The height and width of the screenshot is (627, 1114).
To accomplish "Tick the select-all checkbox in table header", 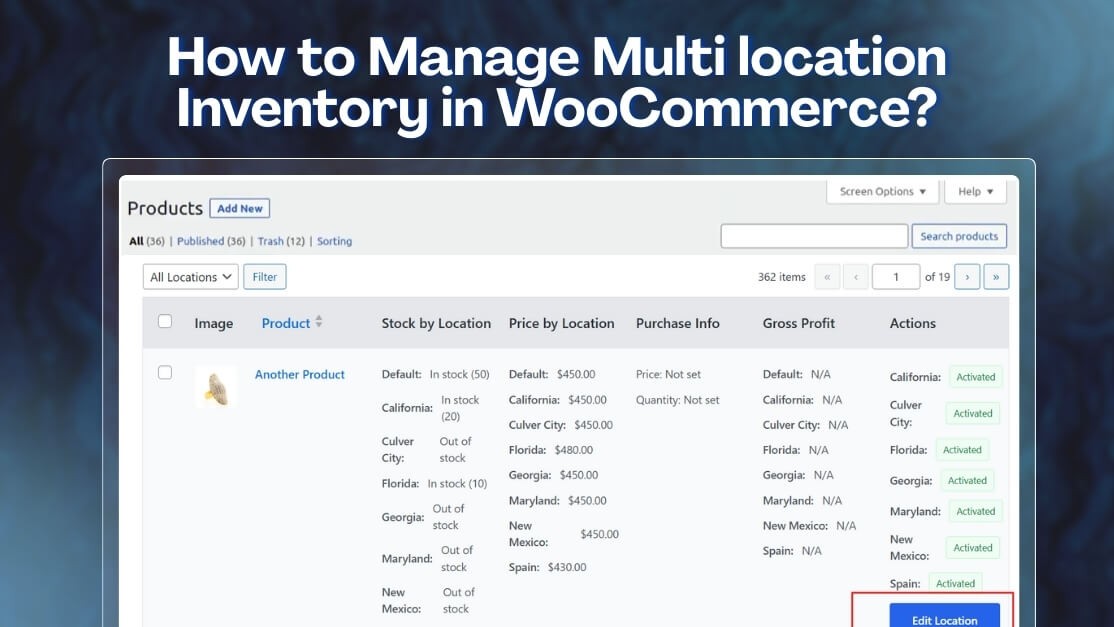I will pos(165,321).
